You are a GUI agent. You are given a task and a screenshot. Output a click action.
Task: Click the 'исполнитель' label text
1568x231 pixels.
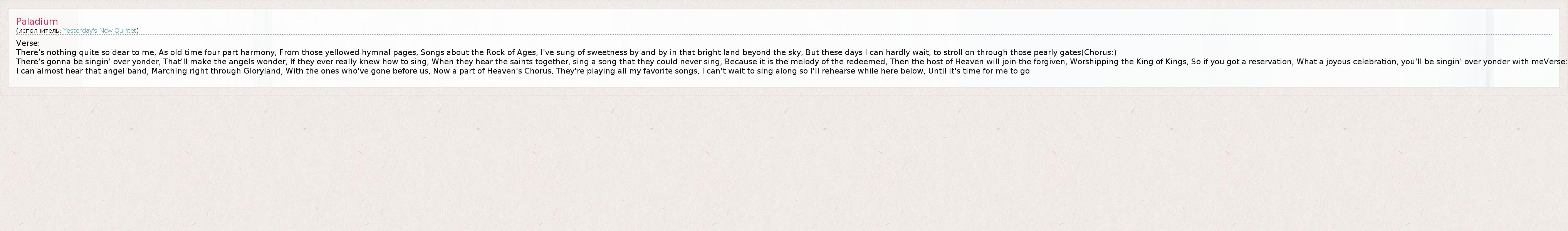(x=39, y=30)
